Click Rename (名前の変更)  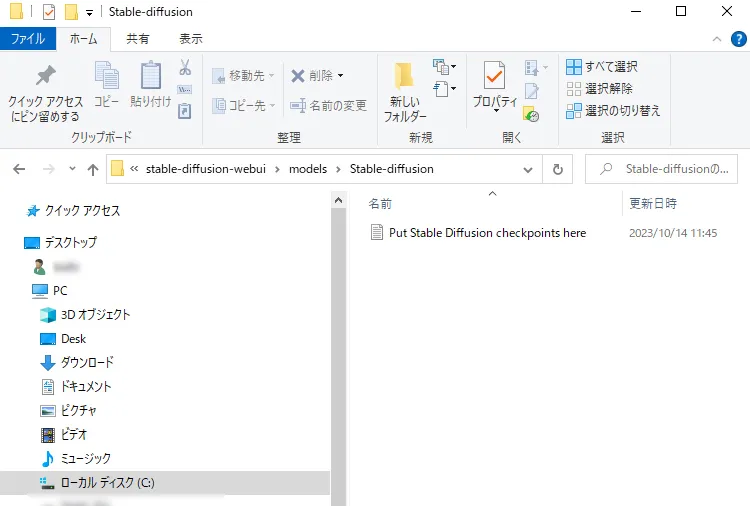329,105
